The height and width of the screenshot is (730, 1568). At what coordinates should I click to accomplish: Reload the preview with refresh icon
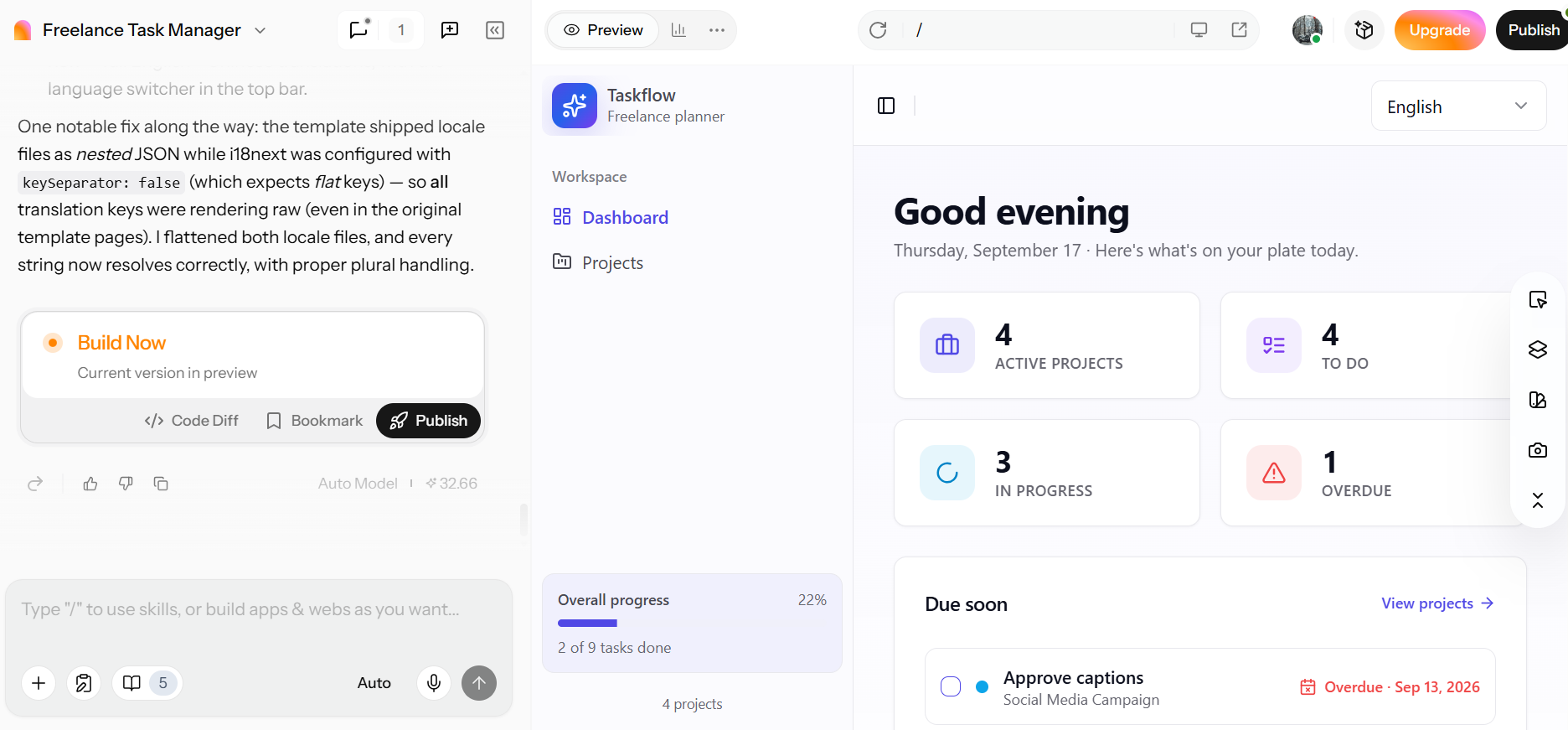[x=878, y=30]
